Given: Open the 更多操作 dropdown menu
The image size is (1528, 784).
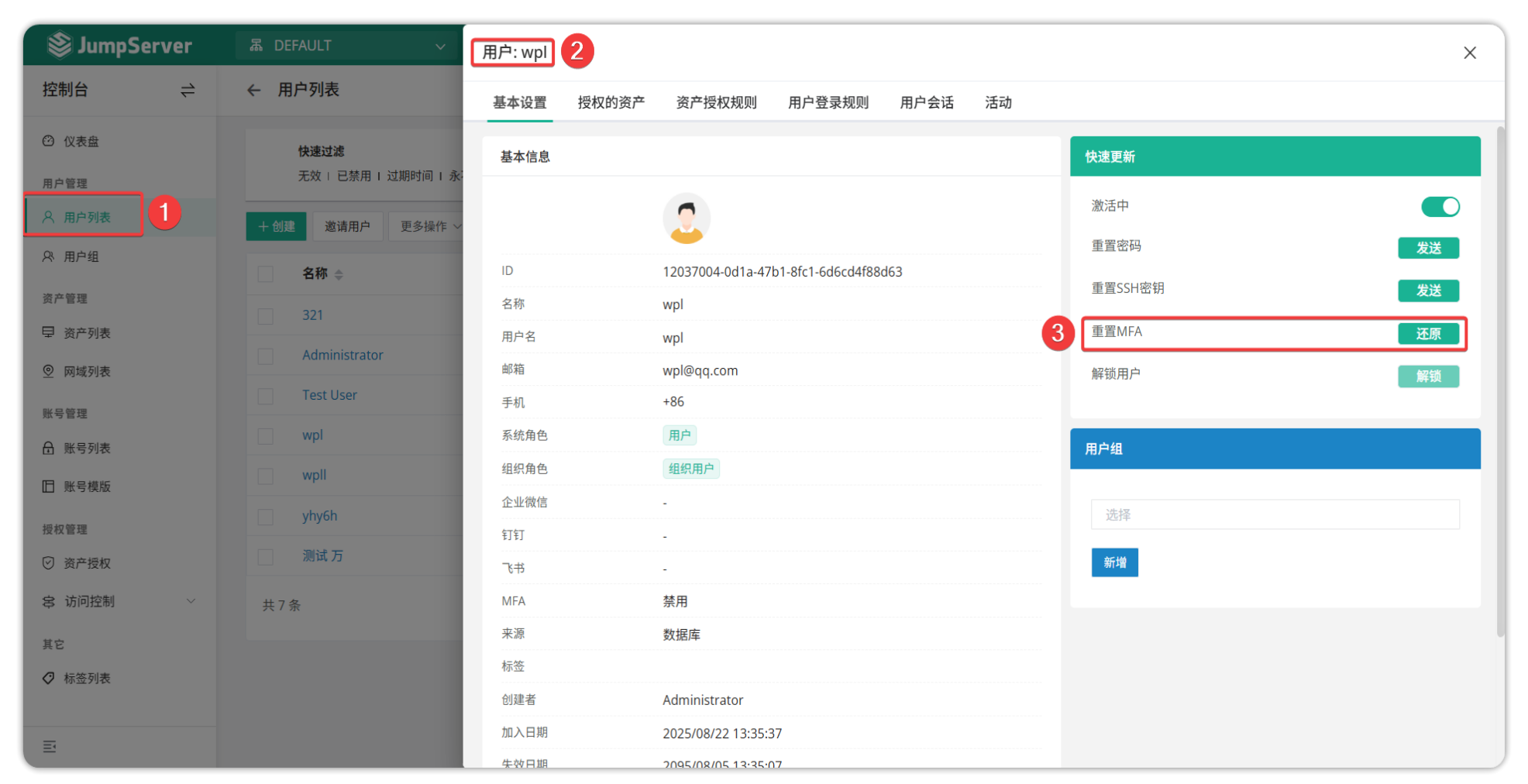Looking at the screenshot, I should click(x=429, y=226).
